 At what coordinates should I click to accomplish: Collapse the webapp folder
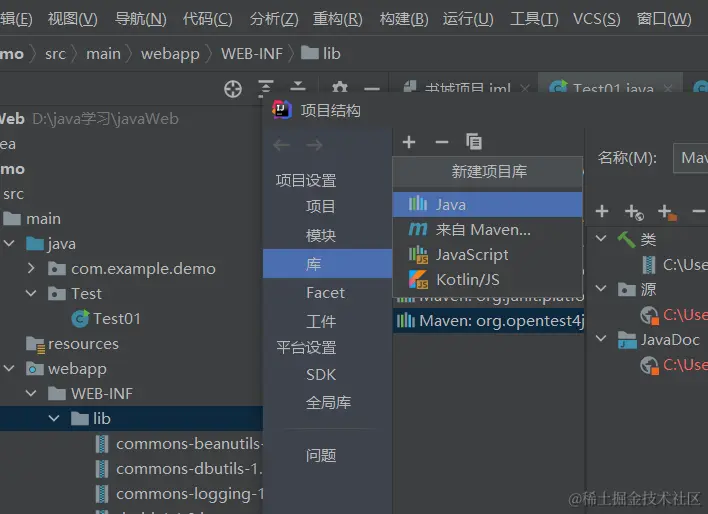pyautogui.click(x=9, y=368)
